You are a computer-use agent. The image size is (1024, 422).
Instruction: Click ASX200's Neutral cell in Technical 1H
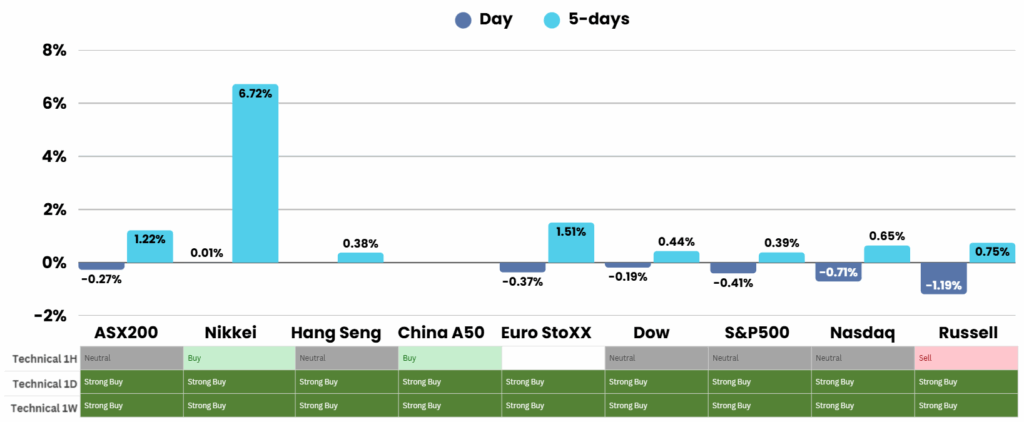pos(131,358)
